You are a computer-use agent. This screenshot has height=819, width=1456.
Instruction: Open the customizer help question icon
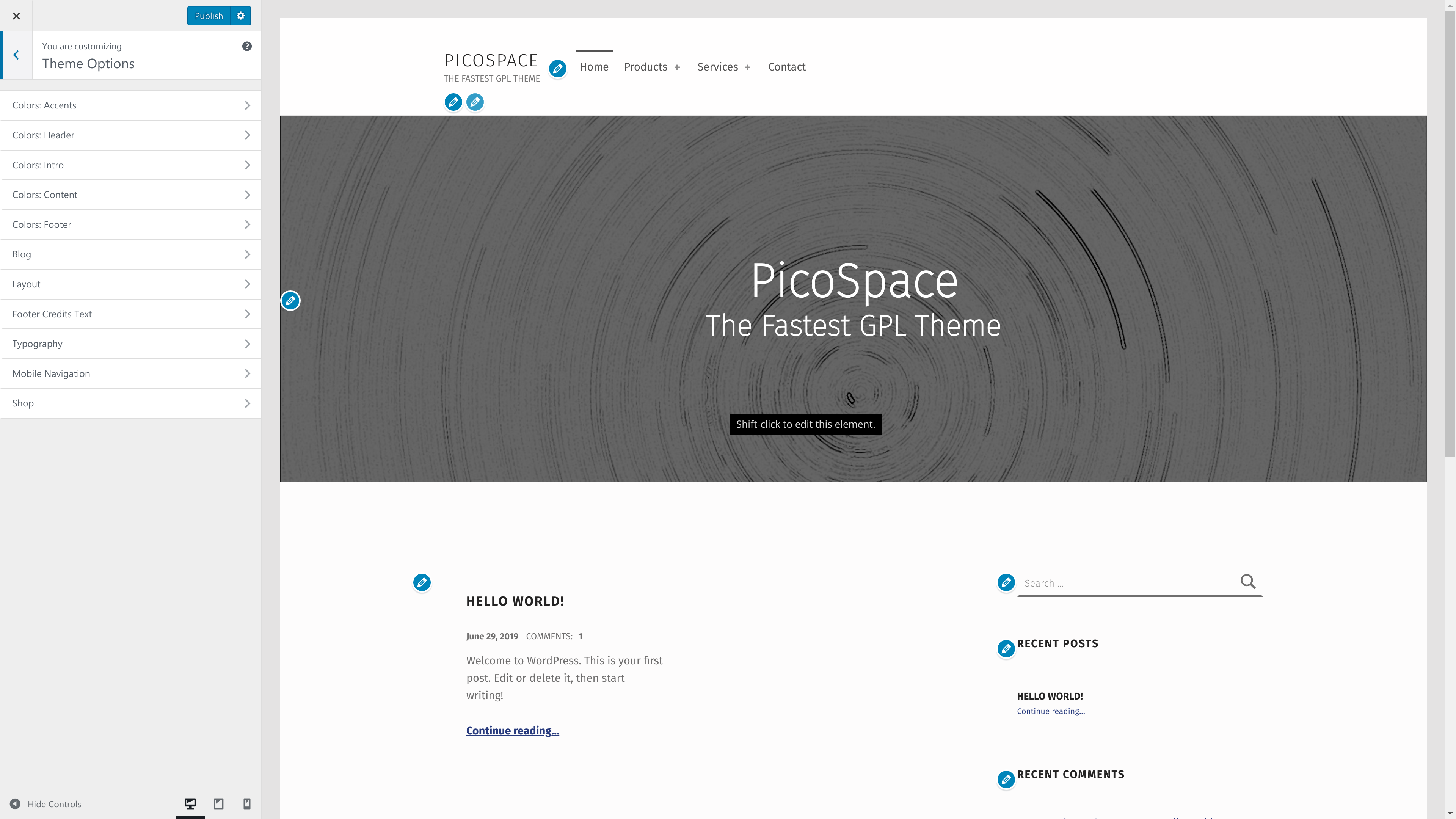click(247, 46)
